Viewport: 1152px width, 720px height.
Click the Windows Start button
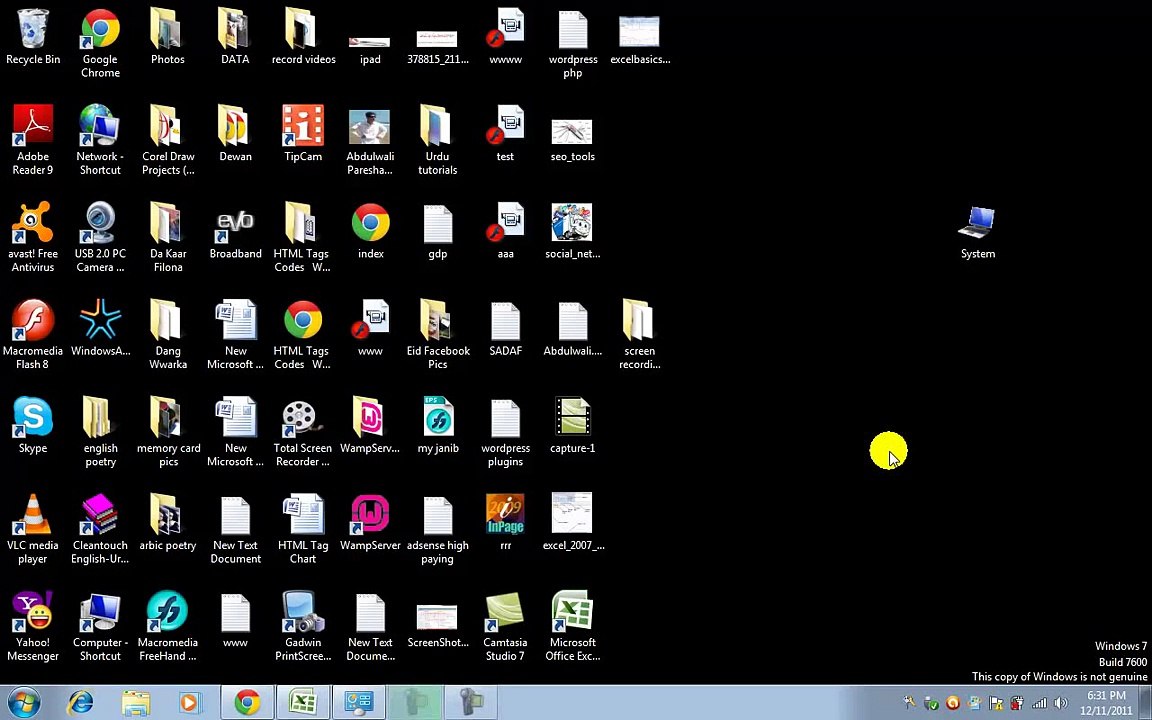click(24, 702)
